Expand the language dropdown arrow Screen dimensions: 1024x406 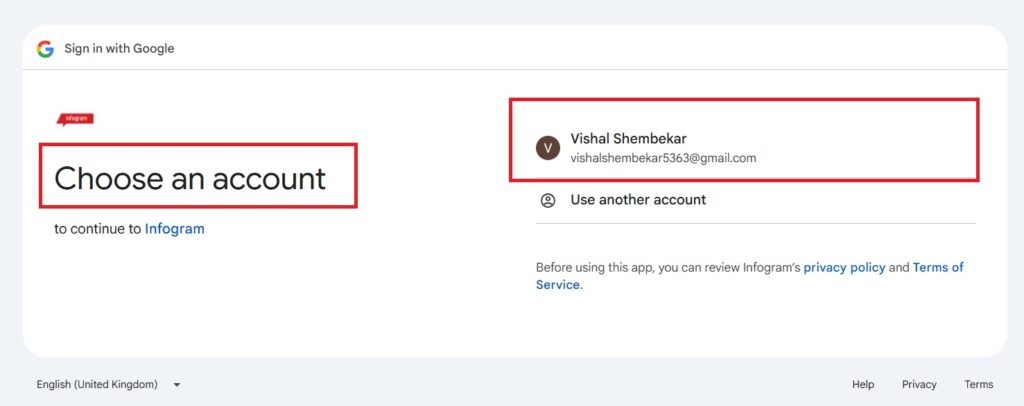176,385
